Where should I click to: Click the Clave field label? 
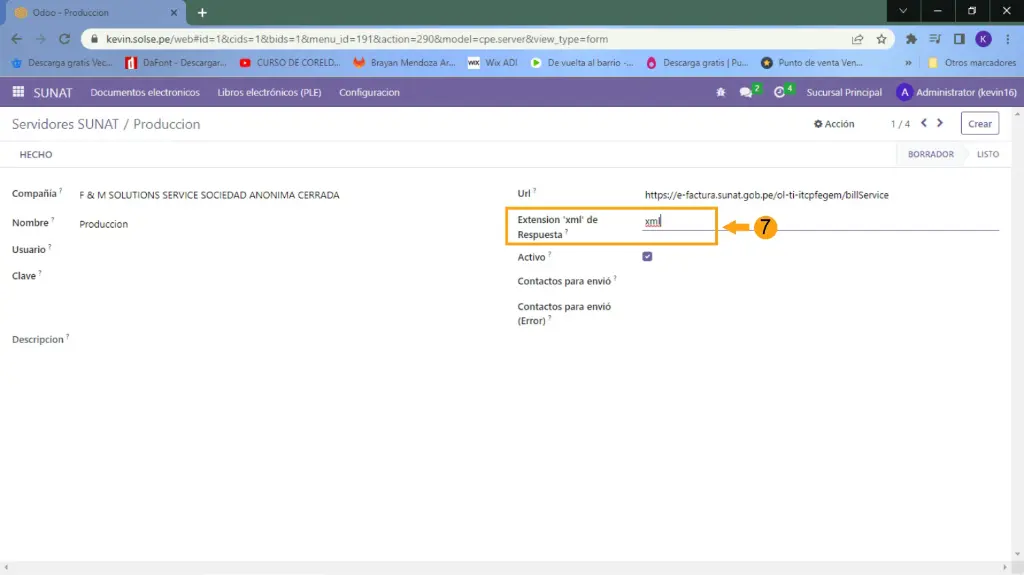coord(24,276)
